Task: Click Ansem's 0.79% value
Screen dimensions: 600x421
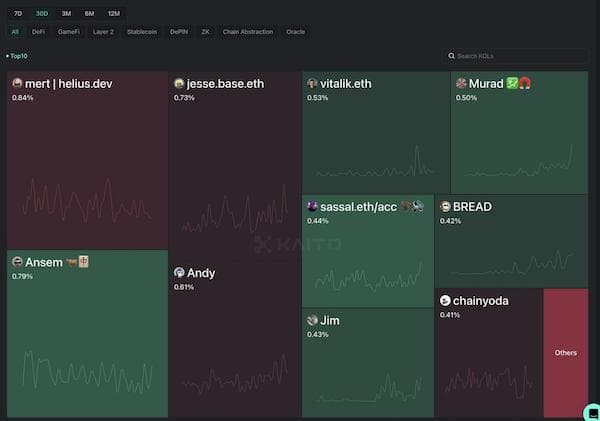Action: (x=22, y=276)
